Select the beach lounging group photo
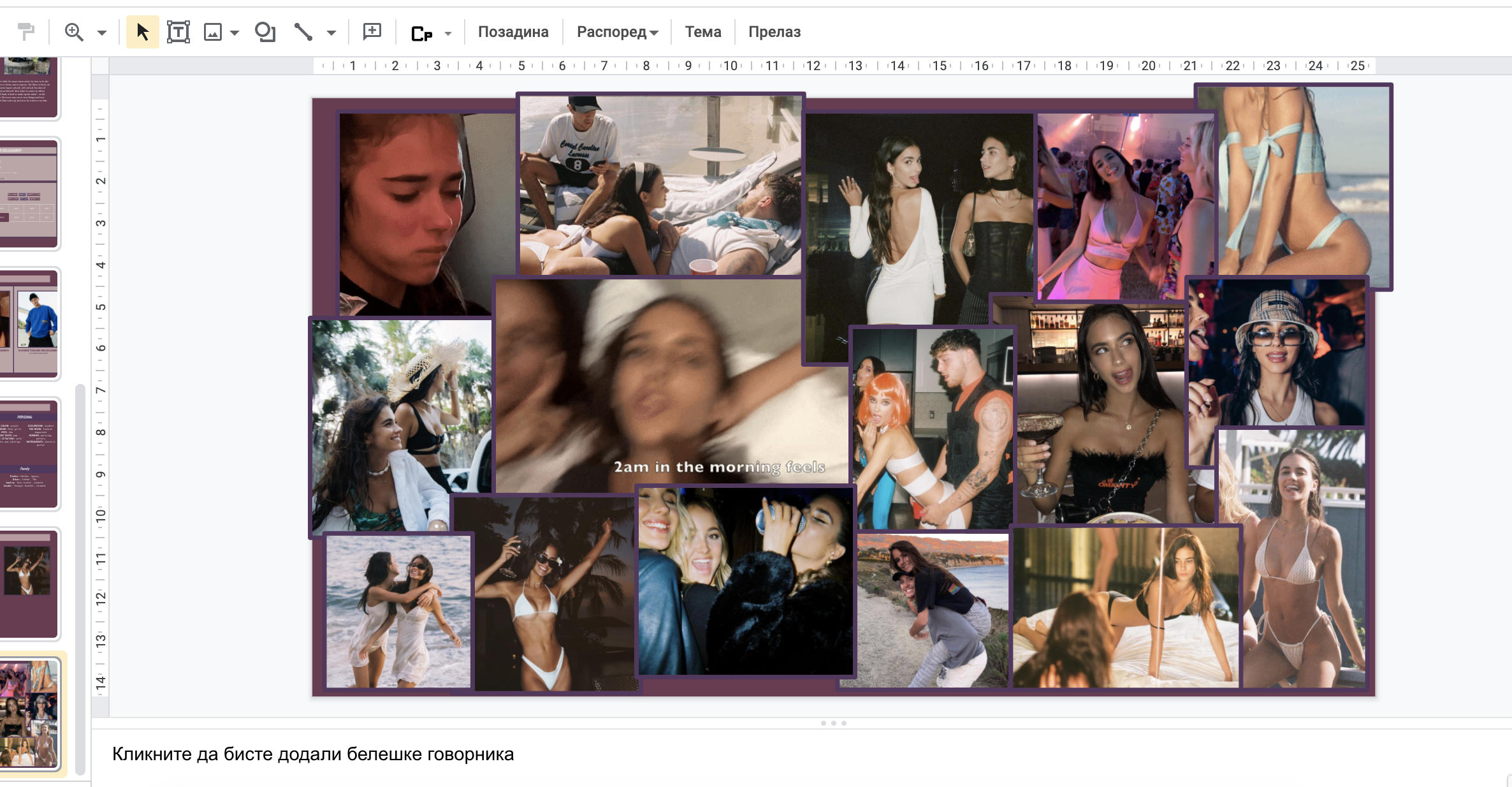1512x787 pixels. [660, 186]
